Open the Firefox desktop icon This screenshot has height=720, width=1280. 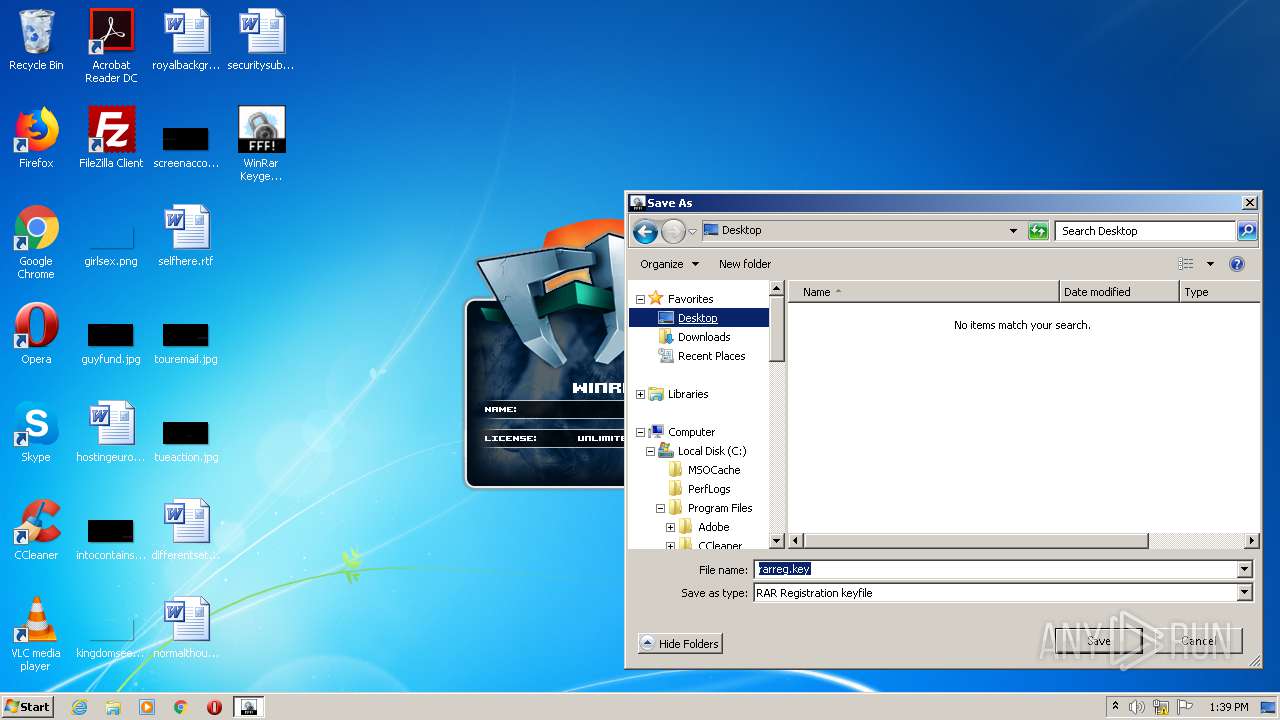36,138
